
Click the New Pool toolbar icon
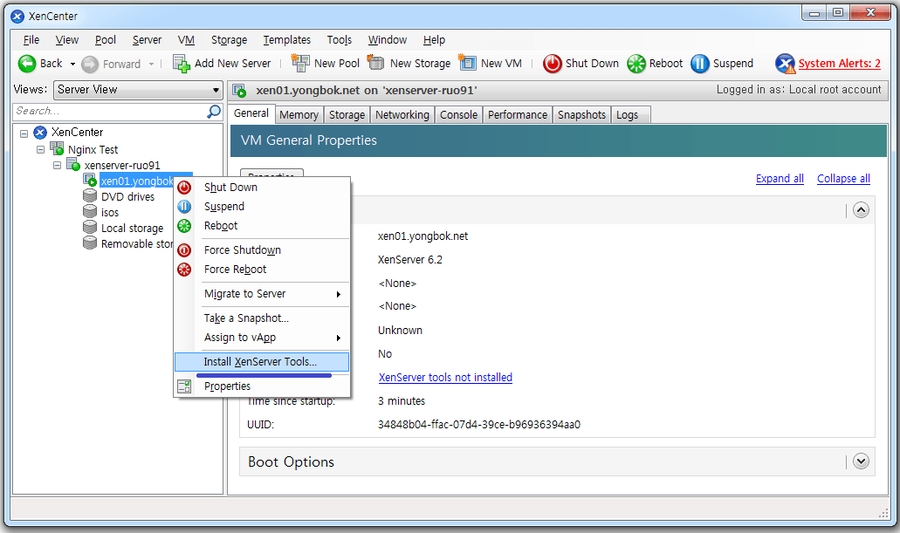pyautogui.click(x=300, y=63)
